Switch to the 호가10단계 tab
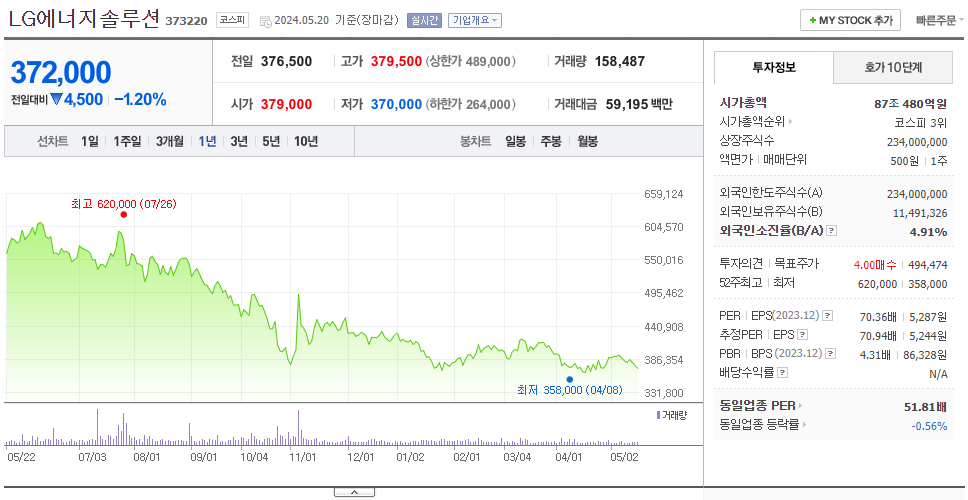 coord(893,67)
